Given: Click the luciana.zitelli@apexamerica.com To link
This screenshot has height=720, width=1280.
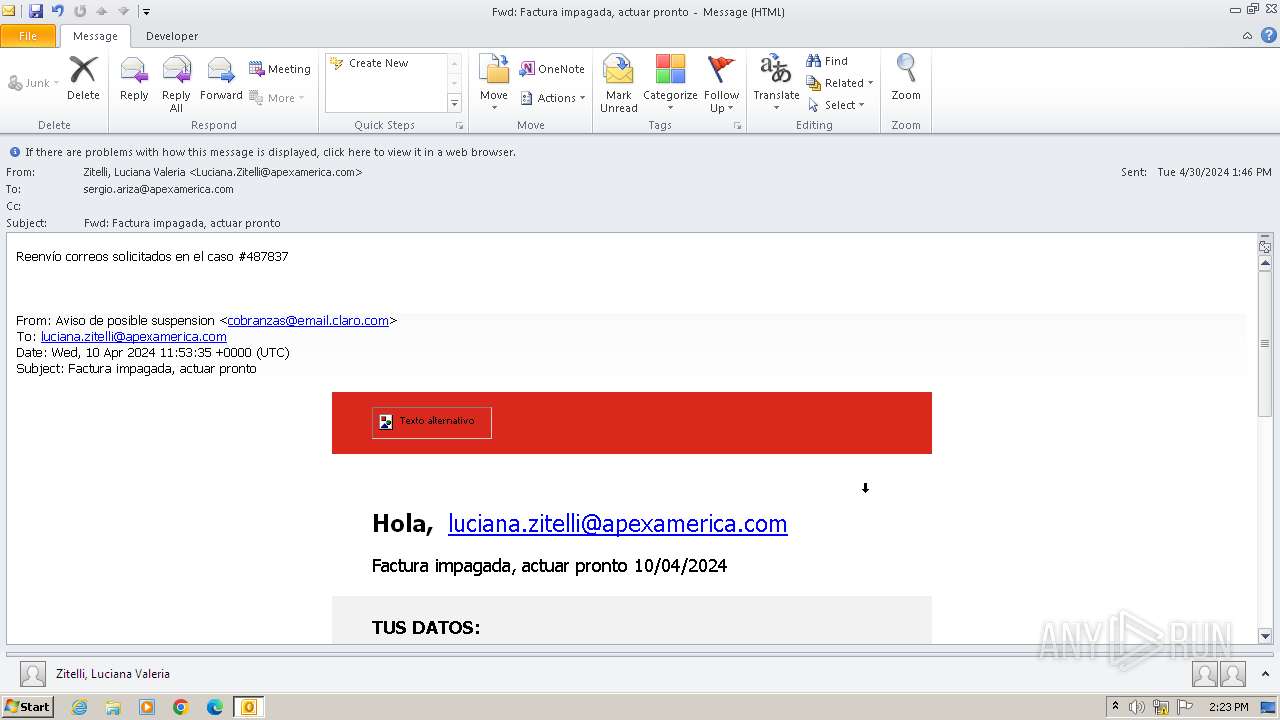Looking at the screenshot, I should pyautogui.click(x=134, y=337).
